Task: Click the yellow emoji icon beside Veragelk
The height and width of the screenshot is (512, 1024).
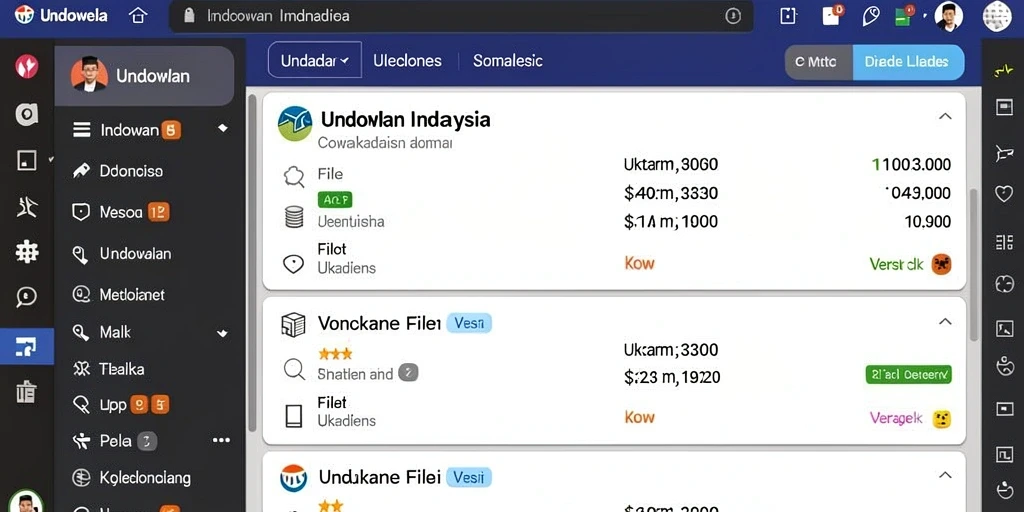Action: pyautogui.click(x=941, y=419)
